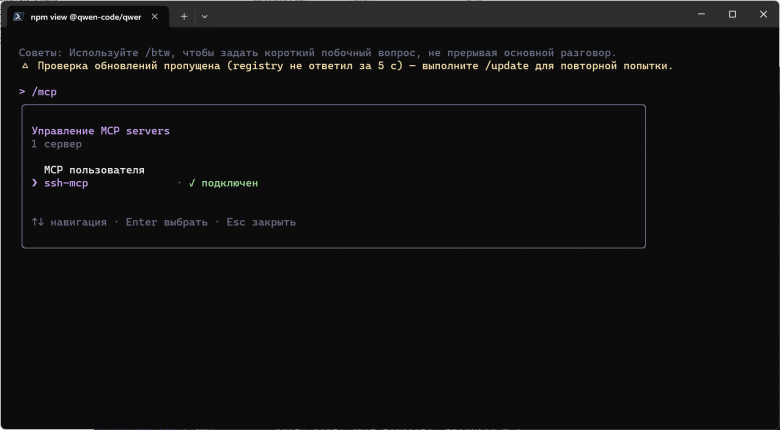780x430 pixels.
Task: Open the new tab profile dropdown arrow
Action: pyautogui.click(x=204, y=16)
